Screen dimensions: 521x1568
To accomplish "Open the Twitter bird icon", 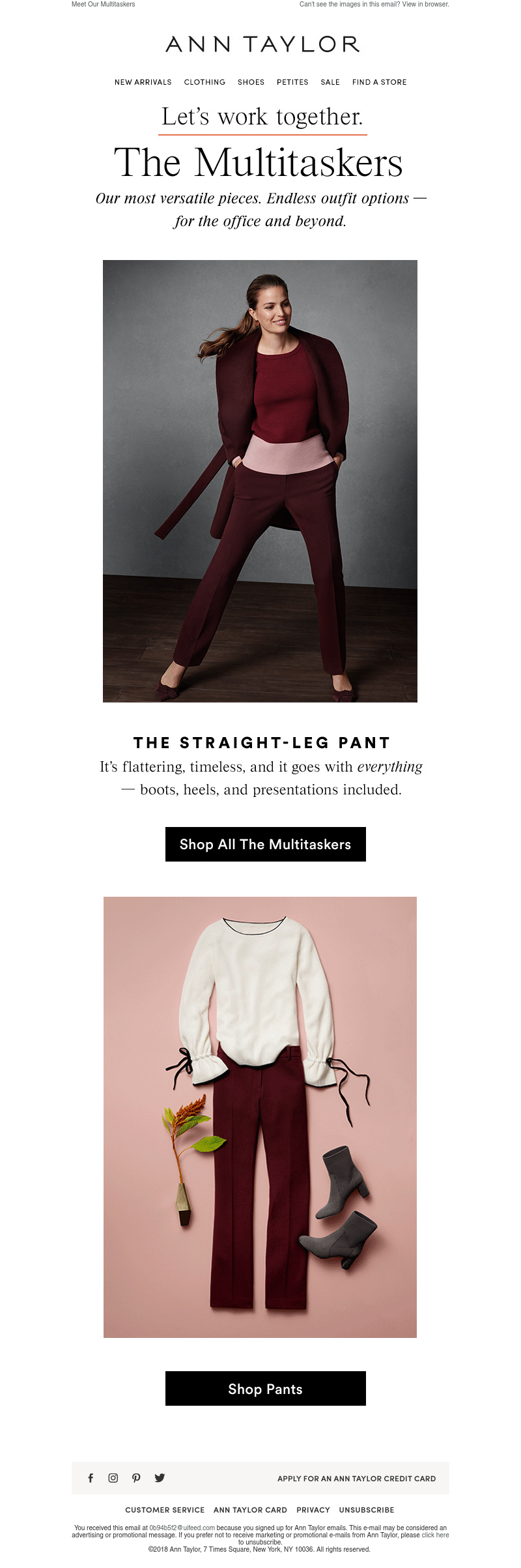I will pyautogui.click(x=160, y=1477).
